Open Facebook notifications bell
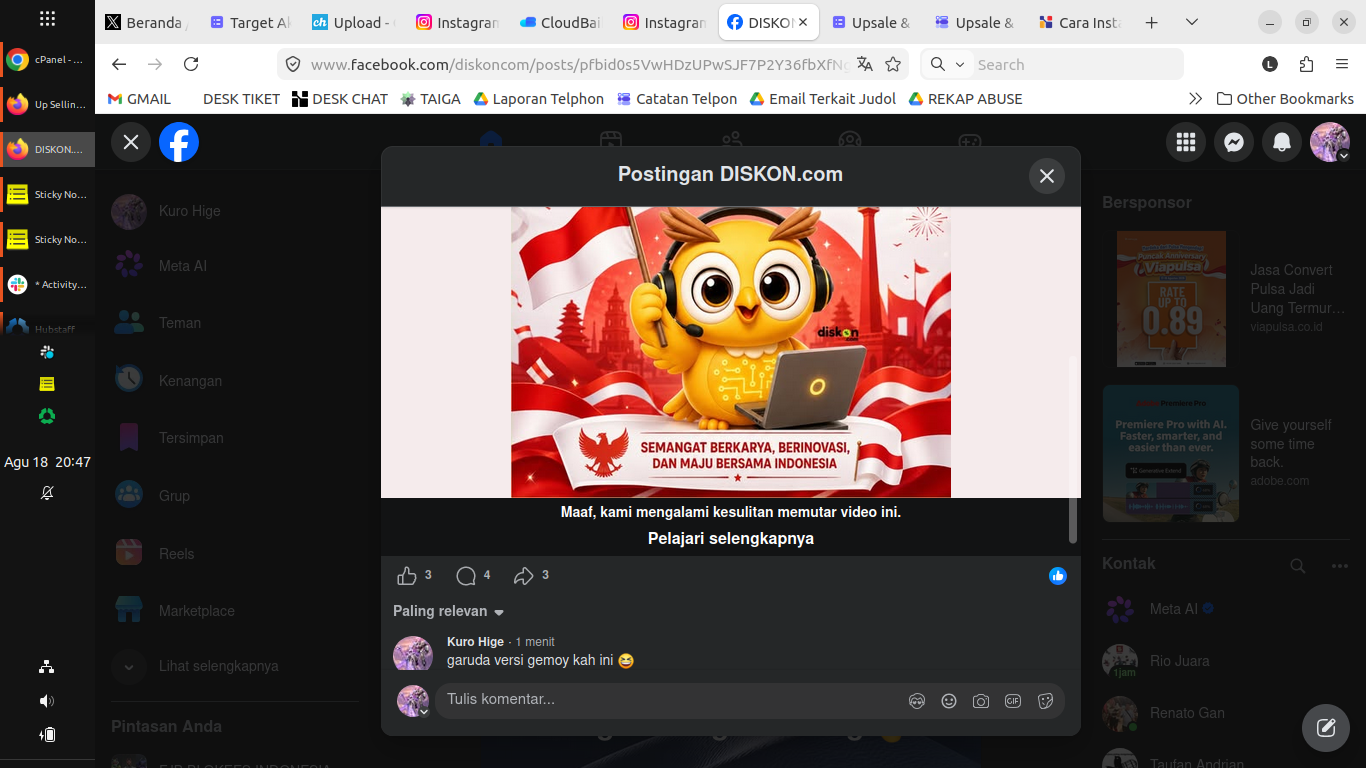 point(1282,143)
